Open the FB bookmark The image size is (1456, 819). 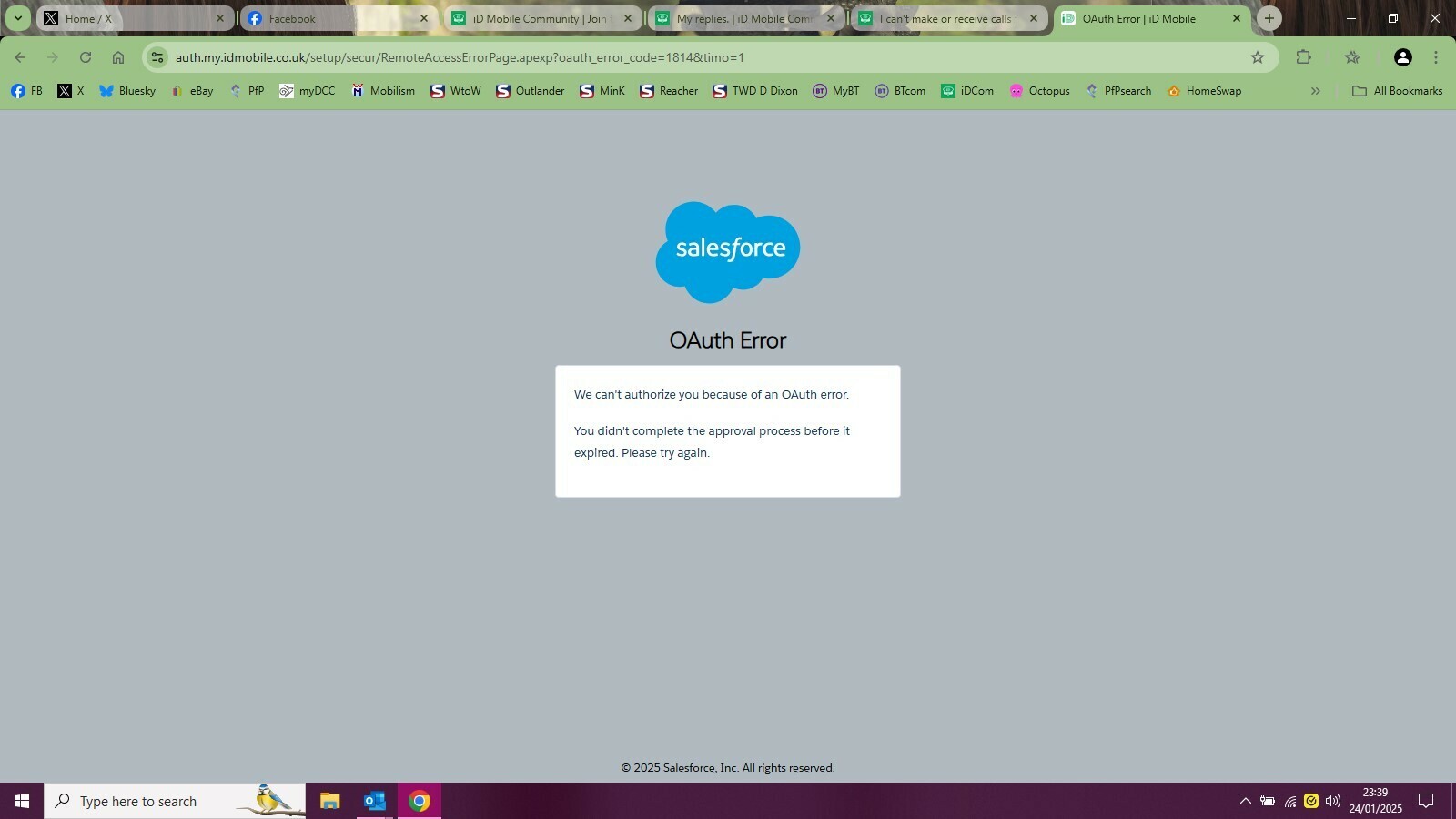pos(26,91)
